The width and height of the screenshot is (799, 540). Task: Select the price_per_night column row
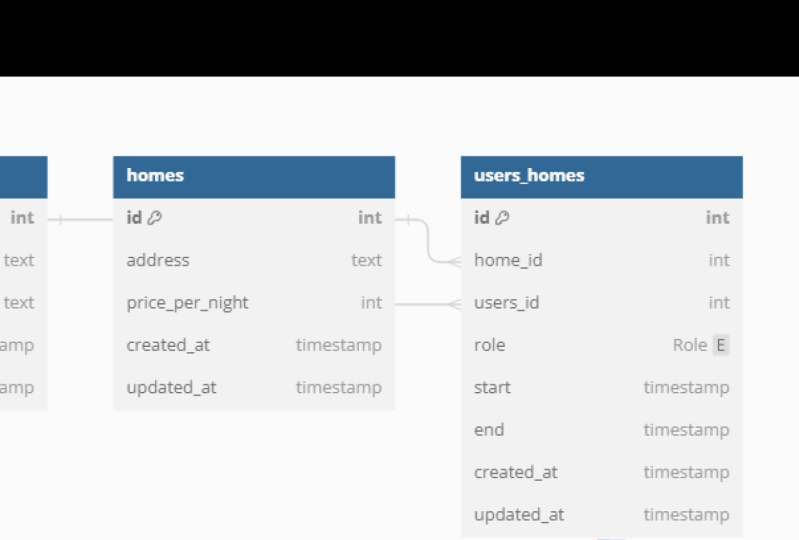(x=187, y=303)
